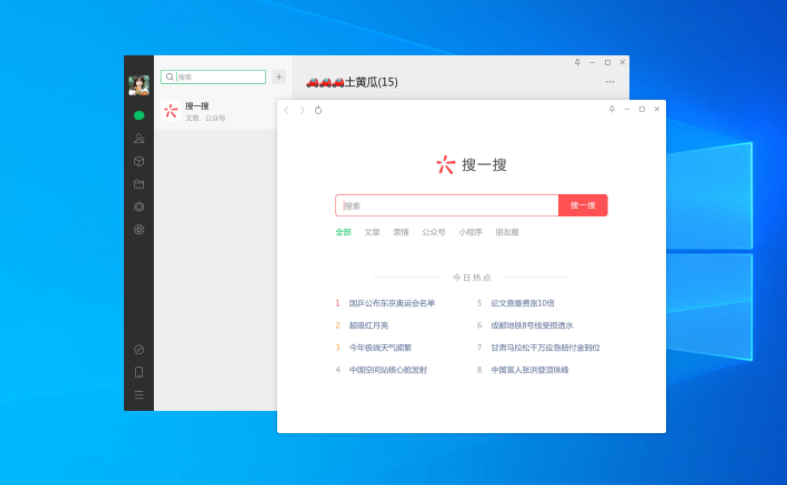
Task: Select the 表情 filter tab
Action: pyautogui.click(x=401, y=232)
